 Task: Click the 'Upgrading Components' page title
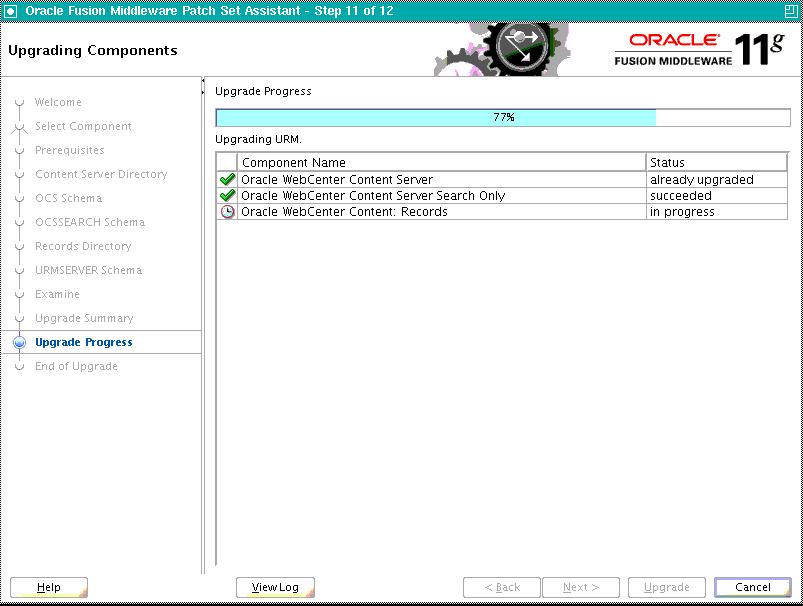tap(93, 50)
